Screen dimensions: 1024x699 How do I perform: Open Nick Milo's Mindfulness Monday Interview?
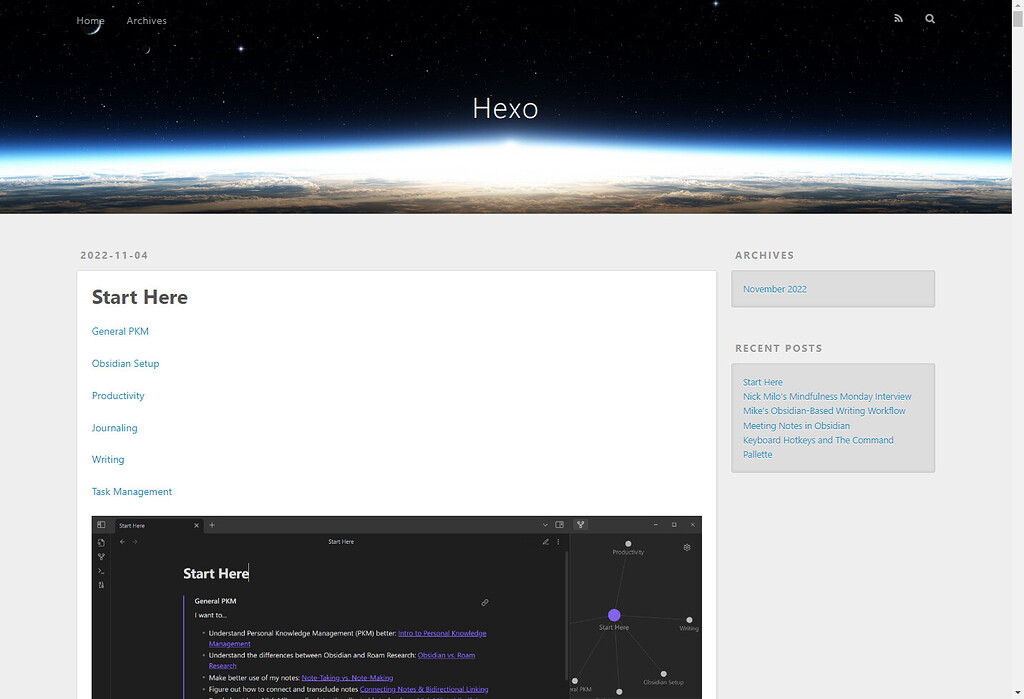(827, 396)
